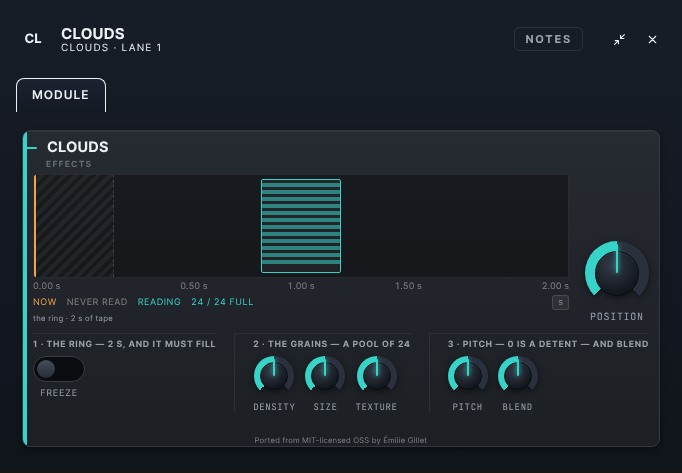Viewport: 682px width, 473px height.
Task: Click the PITCH knob
Action: pos(468,374)
